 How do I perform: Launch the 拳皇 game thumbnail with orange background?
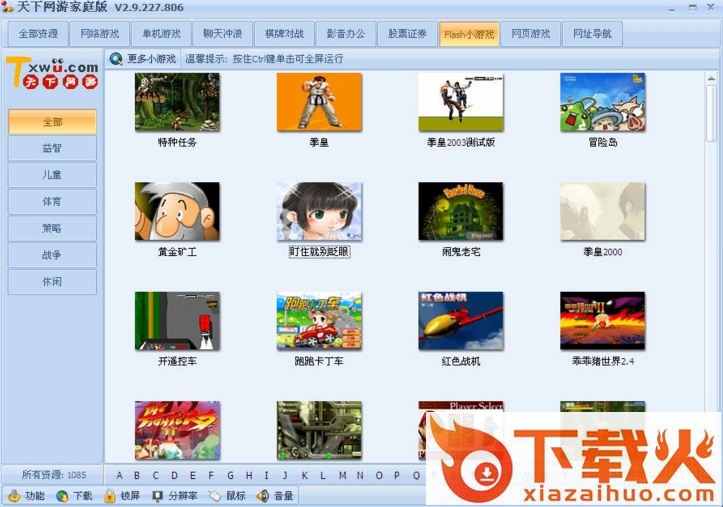[x=319, y=102]
